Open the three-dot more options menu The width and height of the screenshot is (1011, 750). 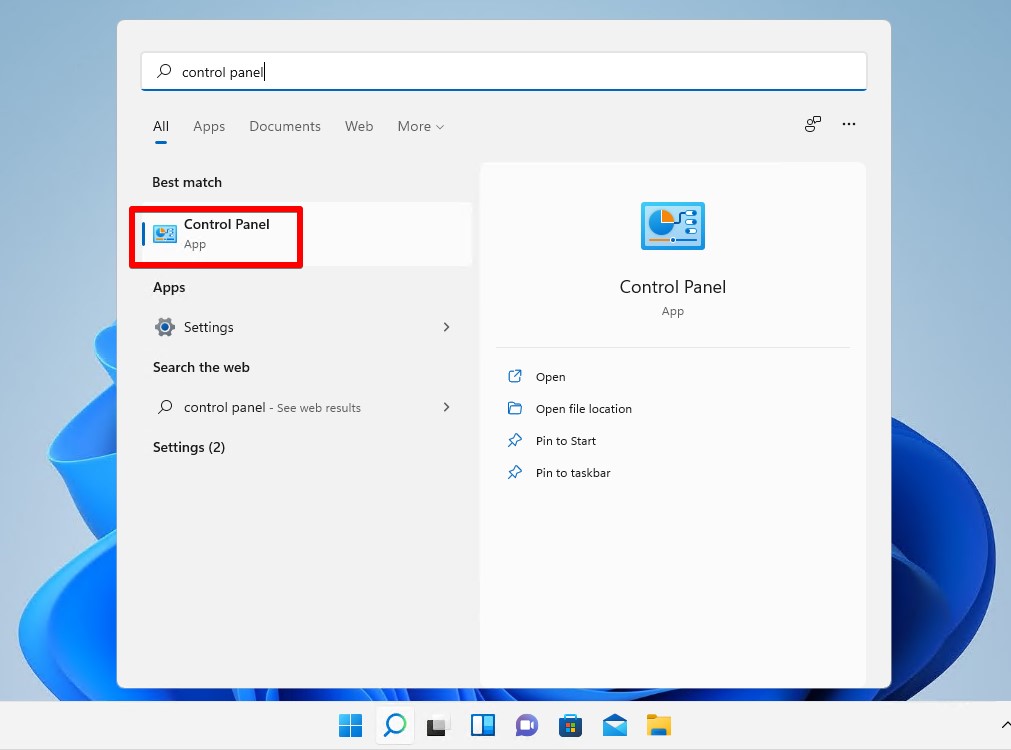pos(849,124)
